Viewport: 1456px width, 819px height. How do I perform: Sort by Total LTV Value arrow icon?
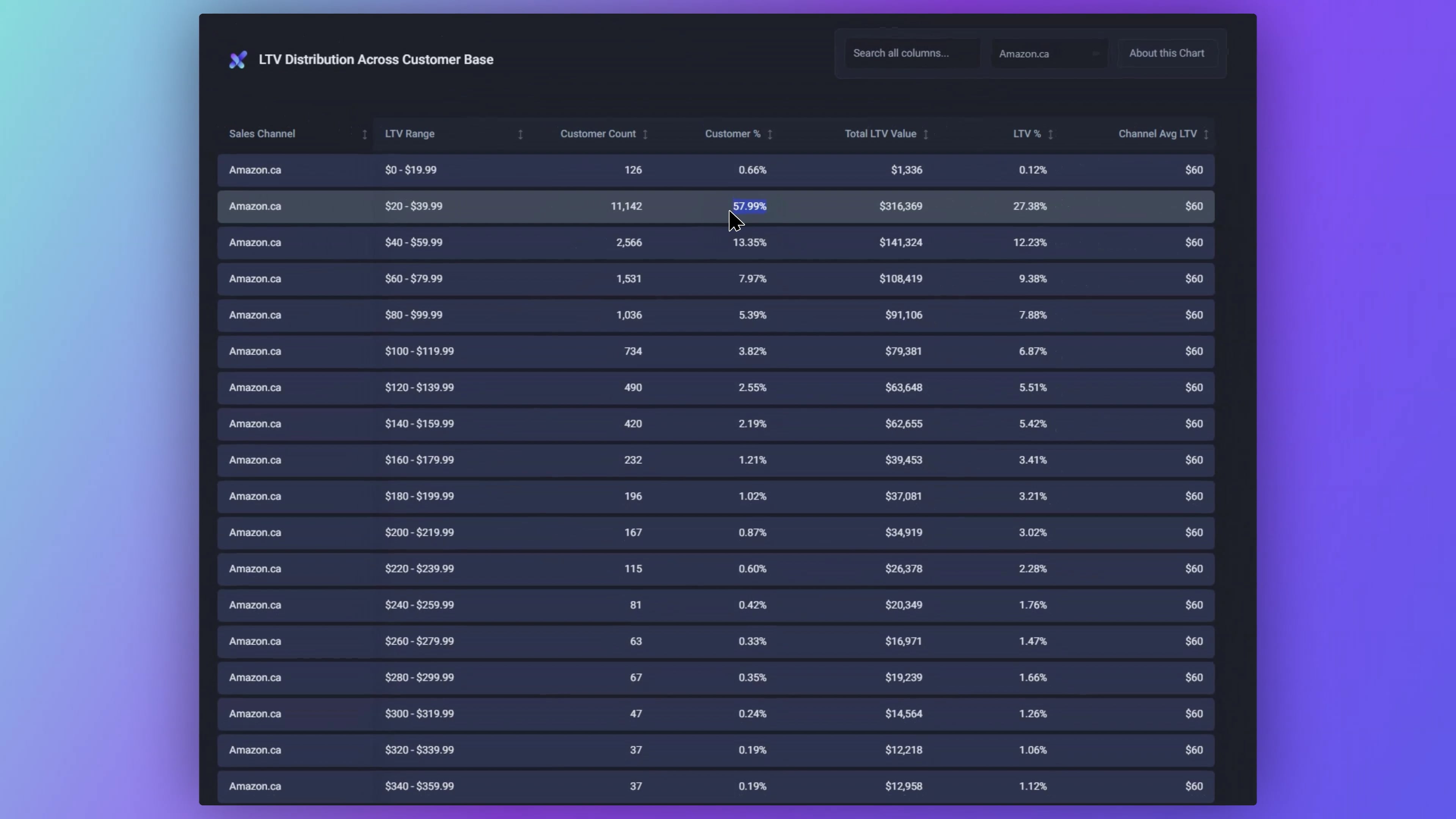tap(926, 135)
